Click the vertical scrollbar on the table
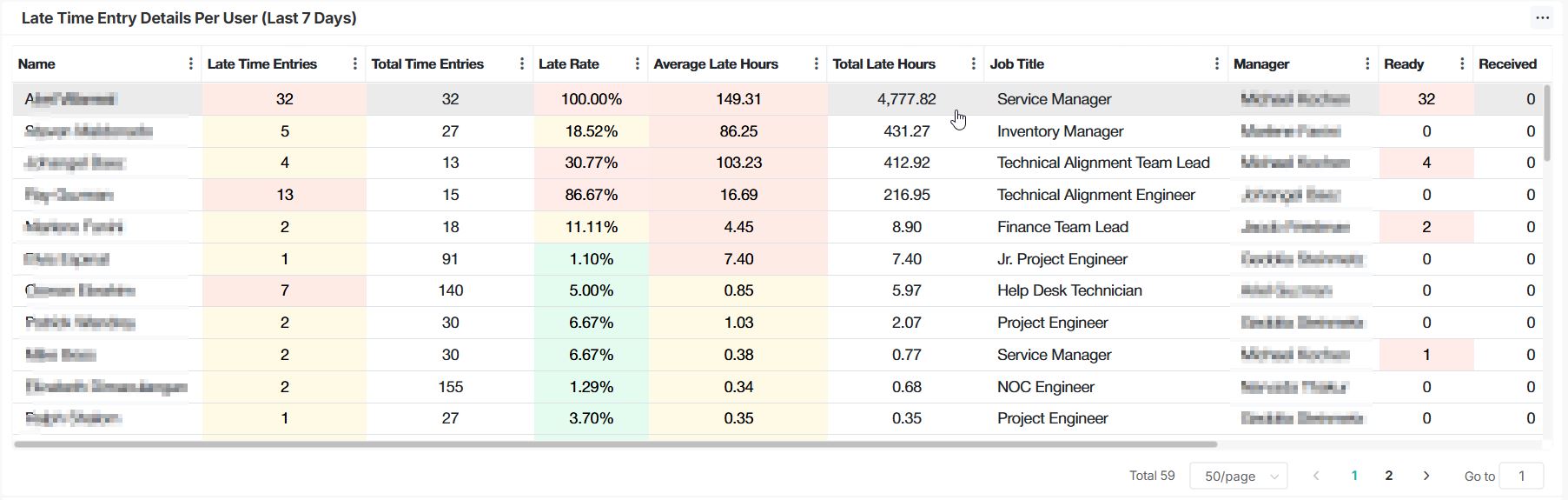The image size is (1568, 500). click(1546, 122)
